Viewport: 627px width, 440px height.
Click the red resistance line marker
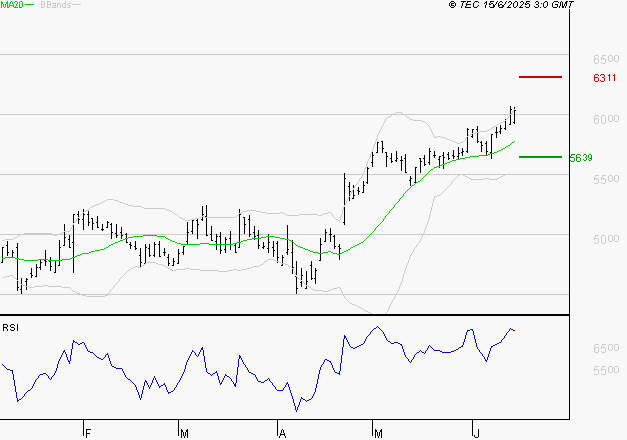541,77
